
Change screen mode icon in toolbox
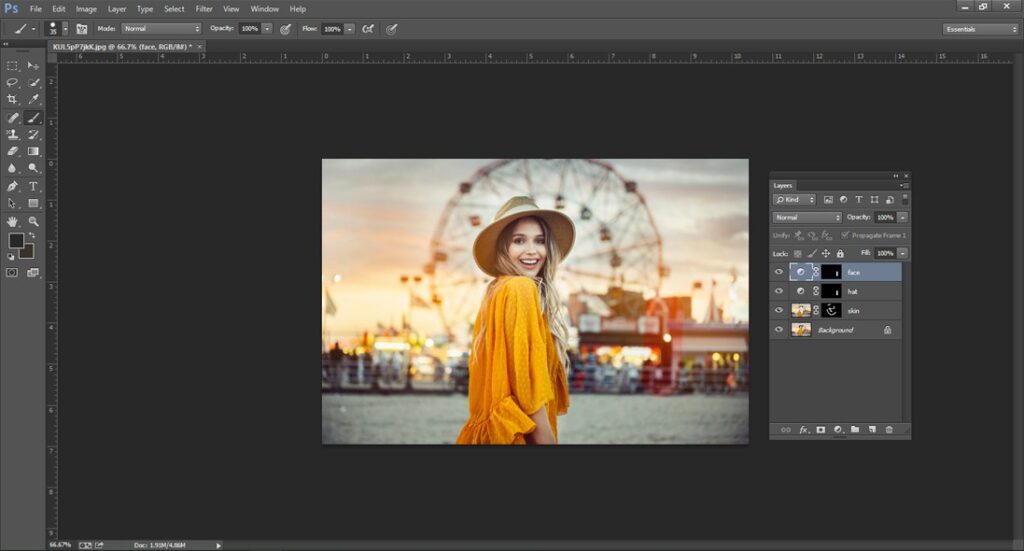(33, 273)
